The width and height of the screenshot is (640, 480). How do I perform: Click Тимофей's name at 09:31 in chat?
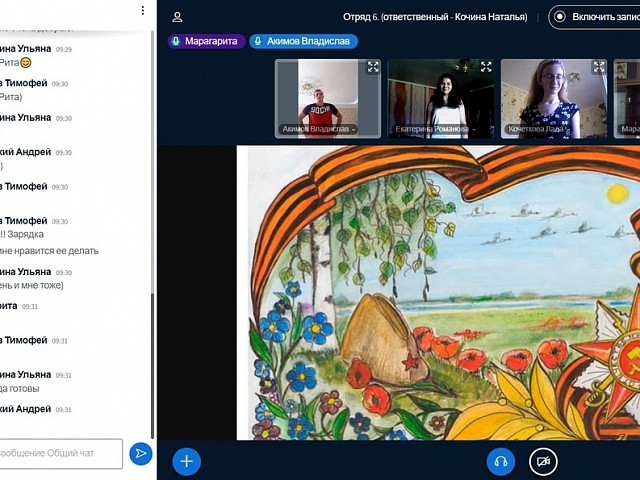coord(23,340)
